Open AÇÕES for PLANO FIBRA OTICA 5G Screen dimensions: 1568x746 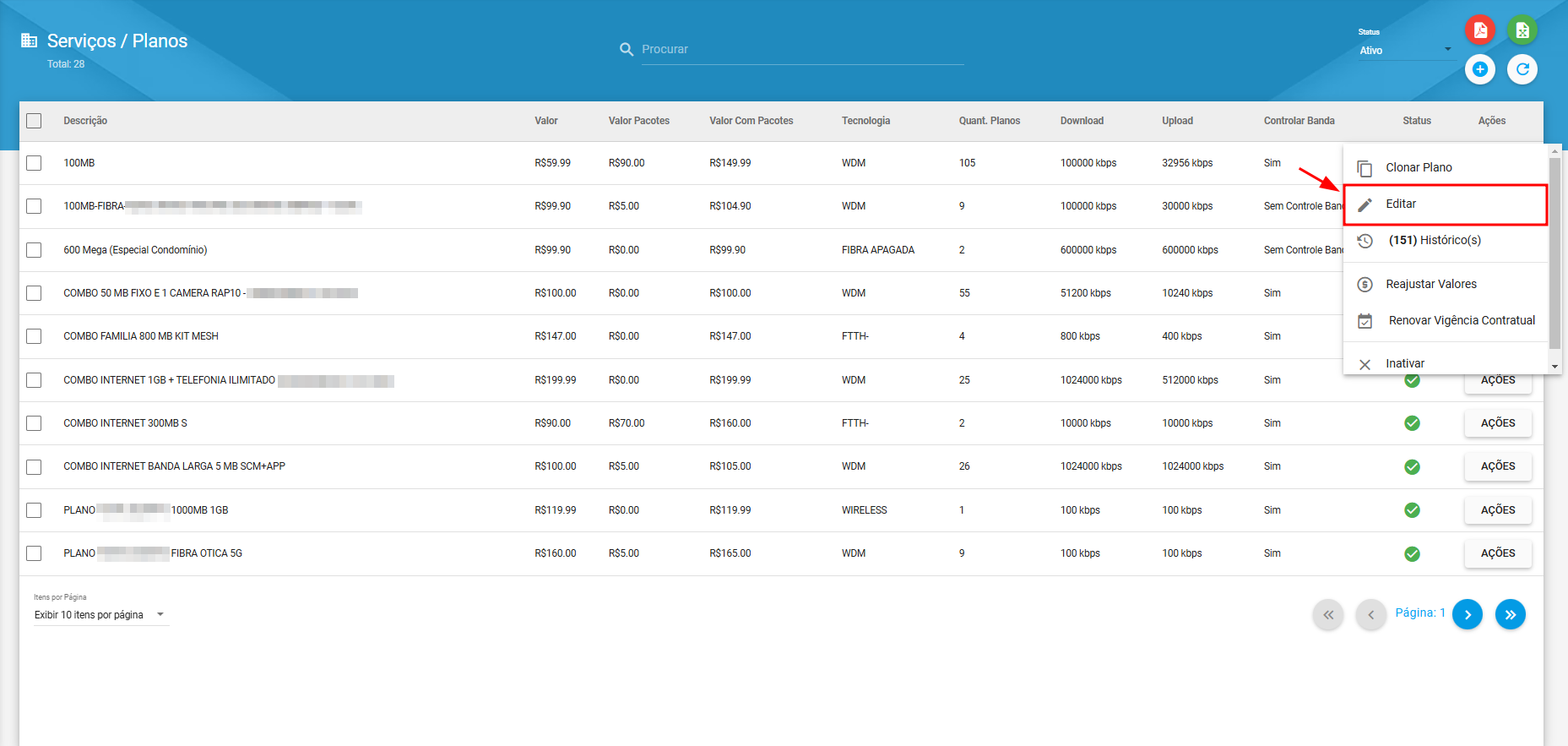[x=1498, y=553]
